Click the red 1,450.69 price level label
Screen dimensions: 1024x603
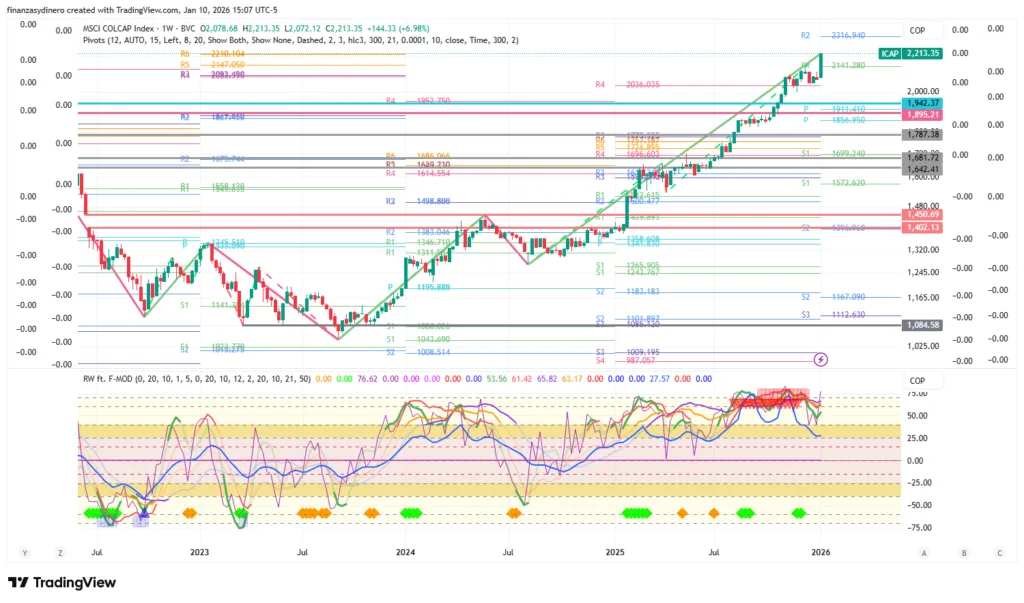pos(924,215)
